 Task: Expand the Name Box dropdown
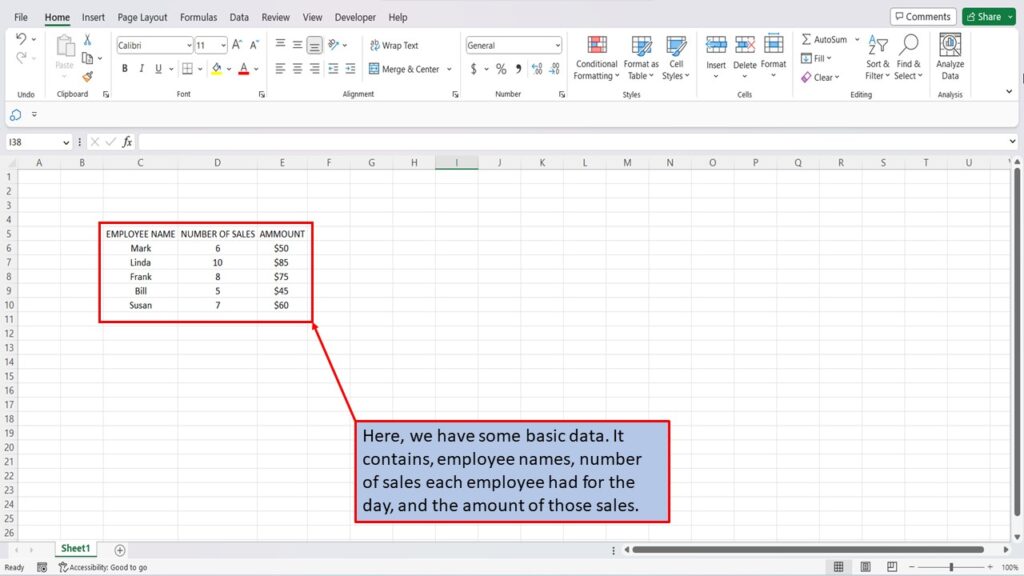click(x=66, y=142)
